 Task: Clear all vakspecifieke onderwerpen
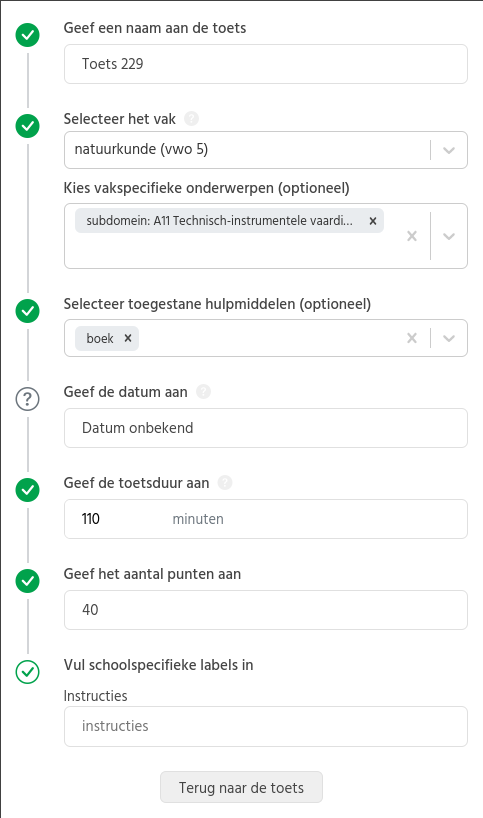tap(412, 236)
